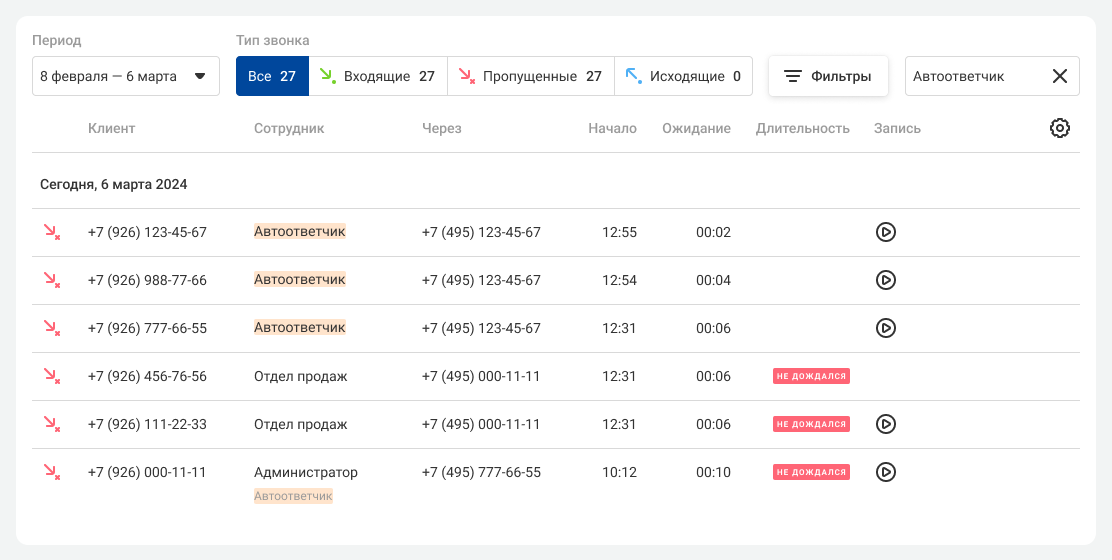Click client number +7 (926) 111-22-33
The width and height of the screenshot is (1112, 560).
pyautogui.click(x=148, y=424)
